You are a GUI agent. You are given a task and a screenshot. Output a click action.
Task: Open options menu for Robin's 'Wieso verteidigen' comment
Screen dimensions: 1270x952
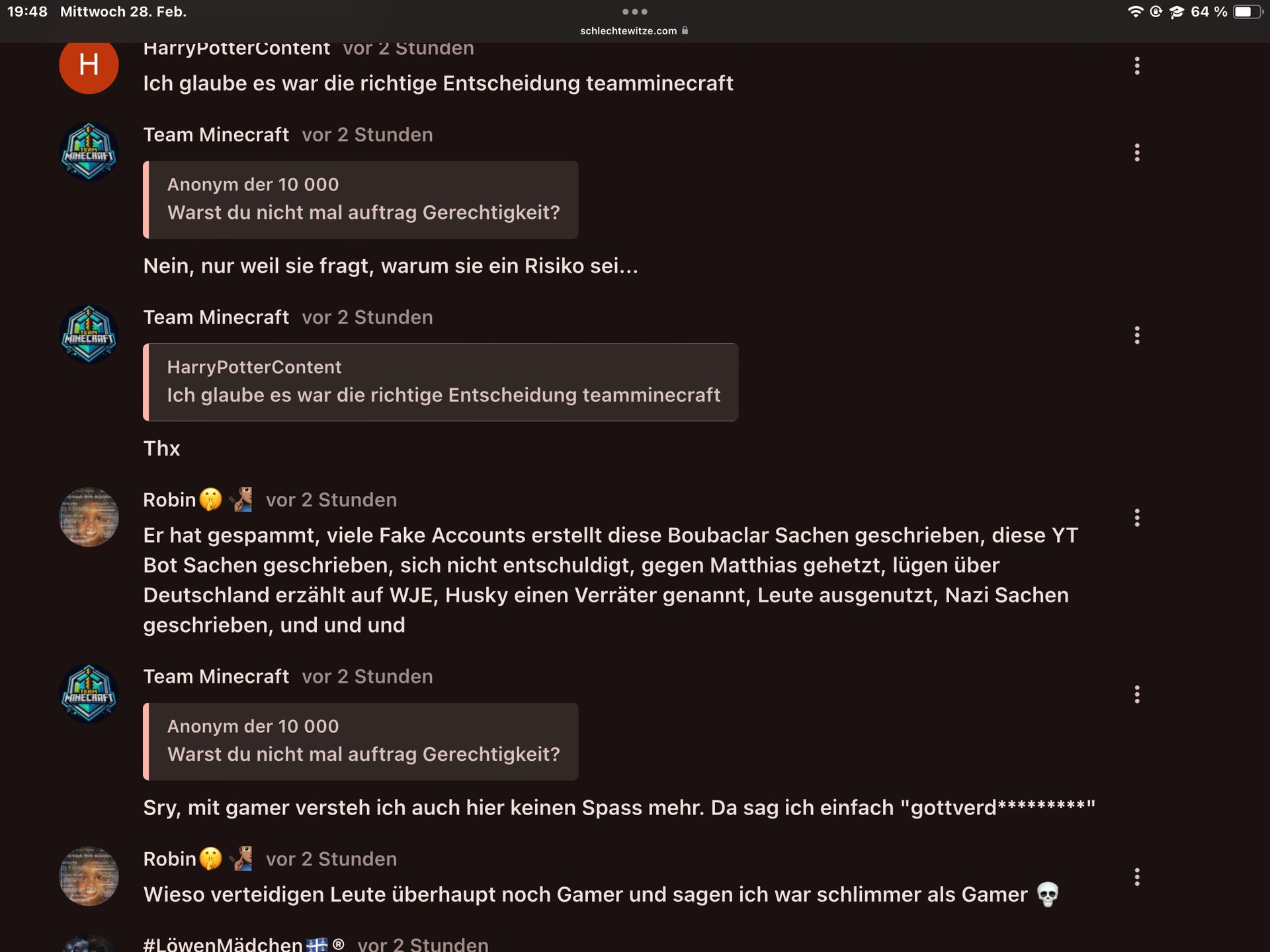click(x=1137, y=877)
